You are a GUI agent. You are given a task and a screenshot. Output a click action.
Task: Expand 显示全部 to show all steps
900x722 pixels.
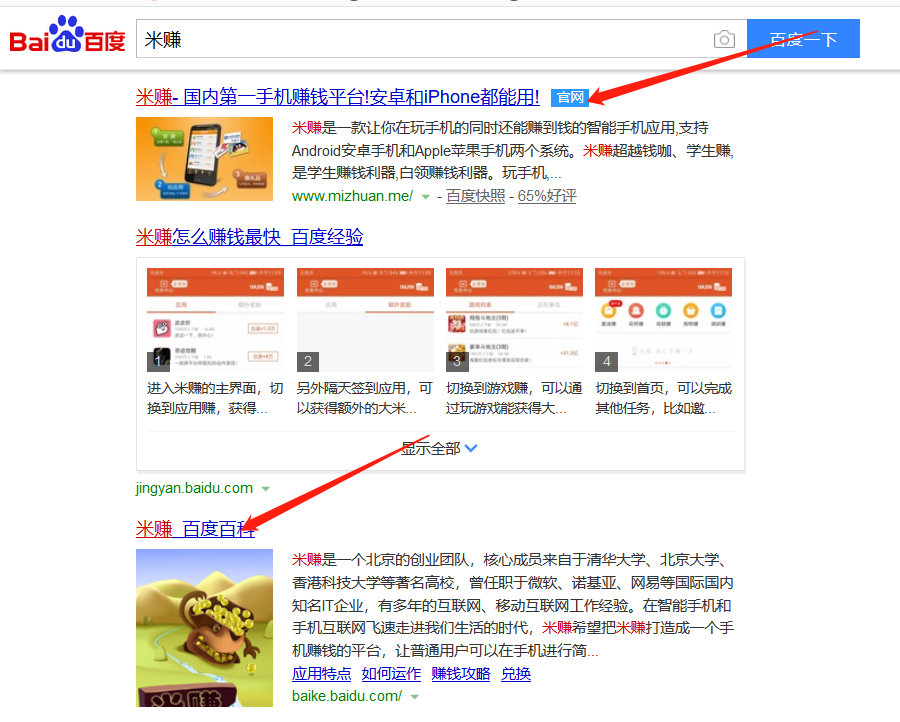[x=439, y=448]
